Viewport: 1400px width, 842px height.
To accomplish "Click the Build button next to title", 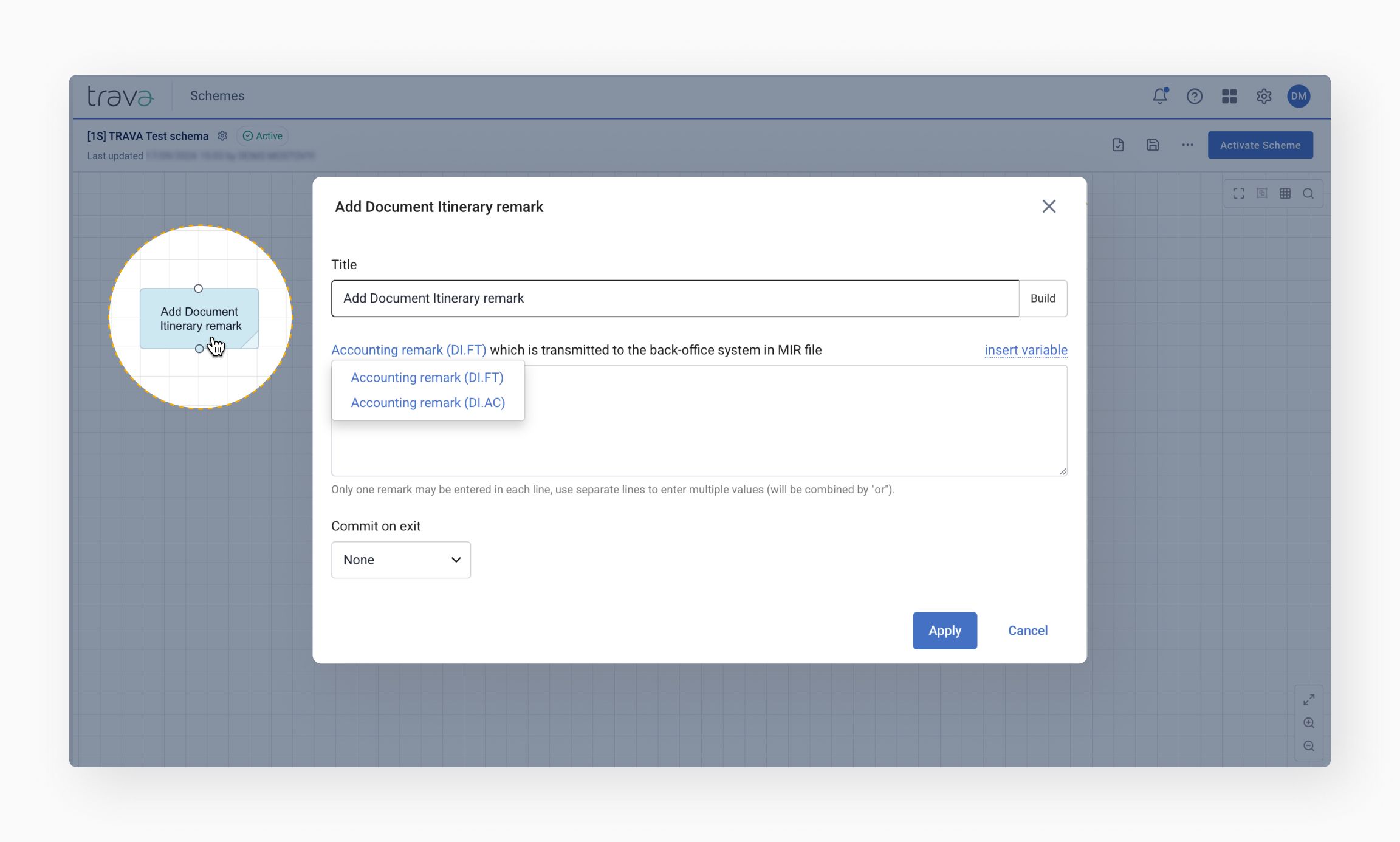I will (x=1043, y=298).
